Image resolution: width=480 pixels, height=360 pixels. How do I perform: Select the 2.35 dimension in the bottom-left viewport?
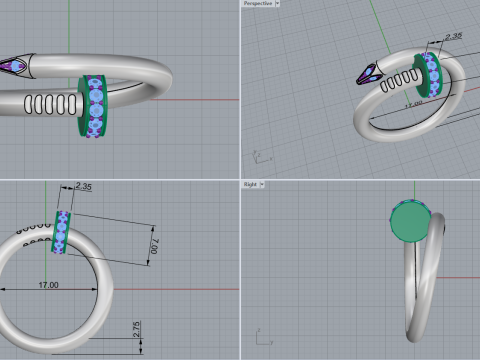click(x=83, y=186)
